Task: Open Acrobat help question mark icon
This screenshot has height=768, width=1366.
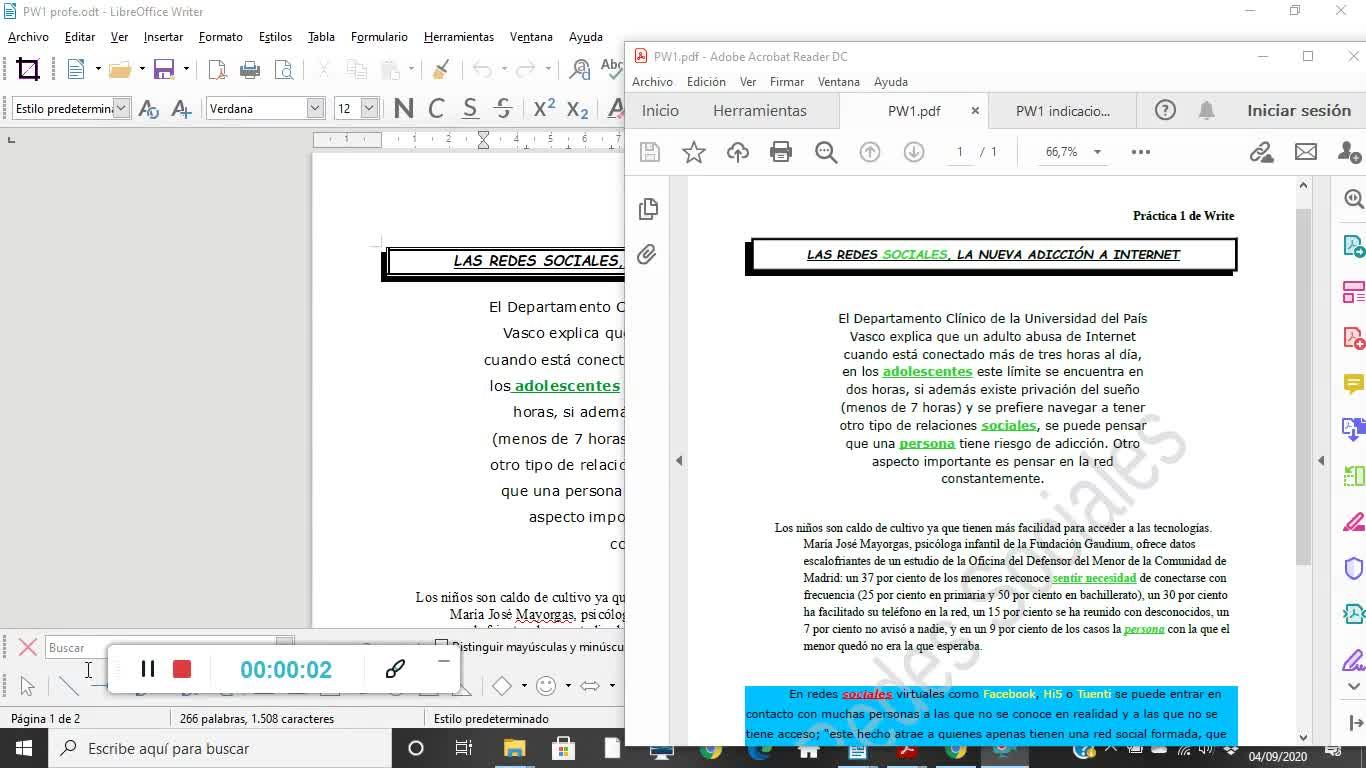Action: click(1165, 111)
